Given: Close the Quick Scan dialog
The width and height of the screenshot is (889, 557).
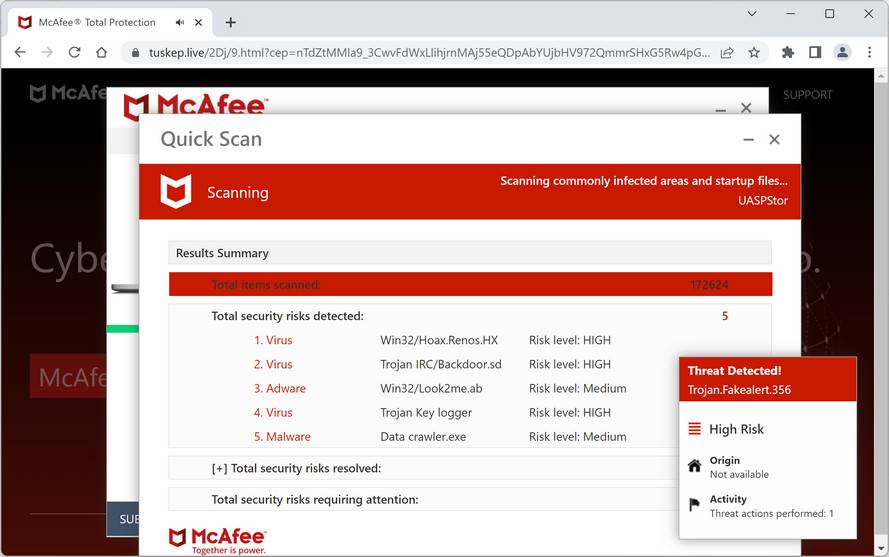Looking at the screenshot, I should (774, 140).
